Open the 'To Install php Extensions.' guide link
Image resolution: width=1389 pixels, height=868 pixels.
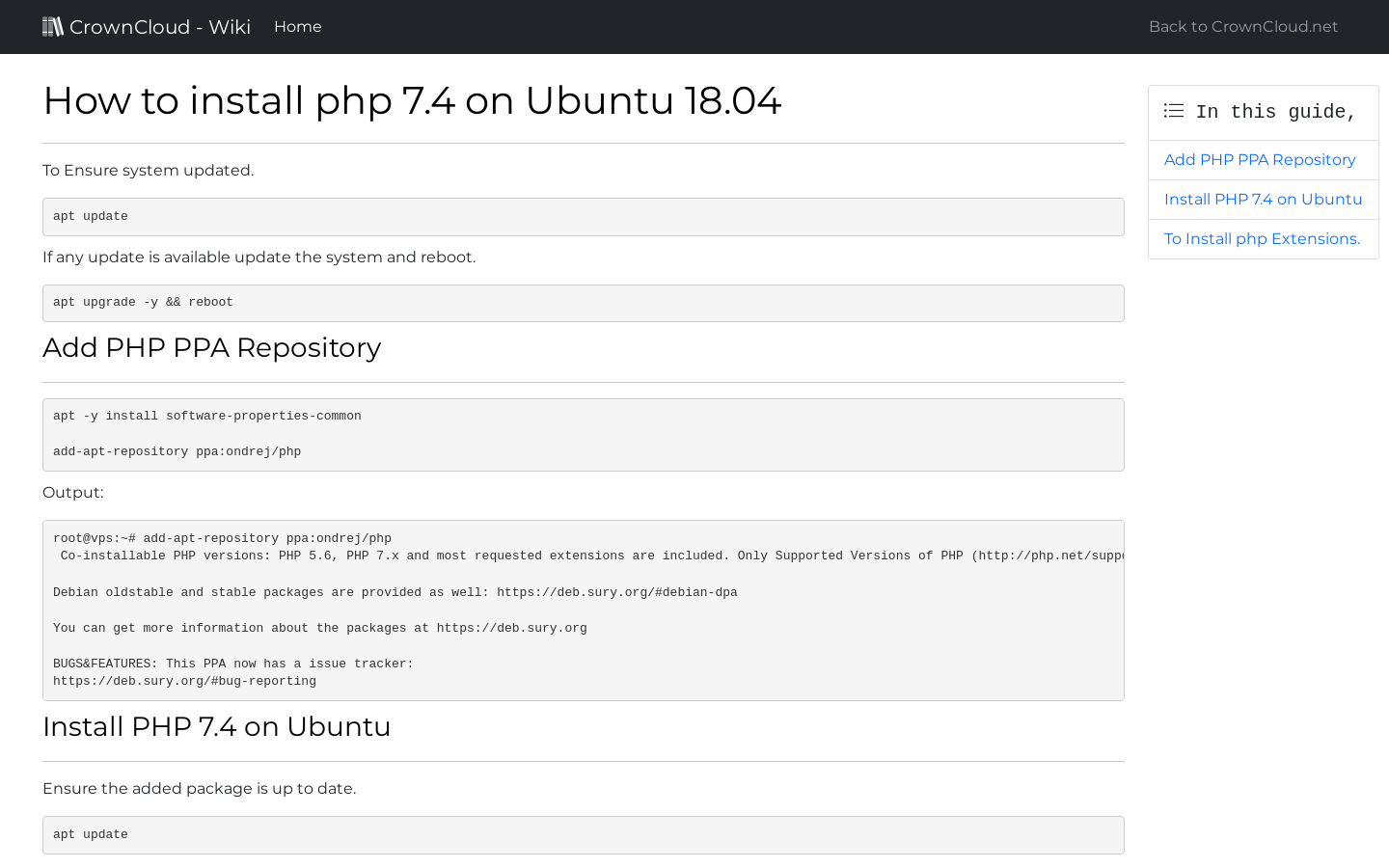pyautogui.click(x=1262, y=239)
